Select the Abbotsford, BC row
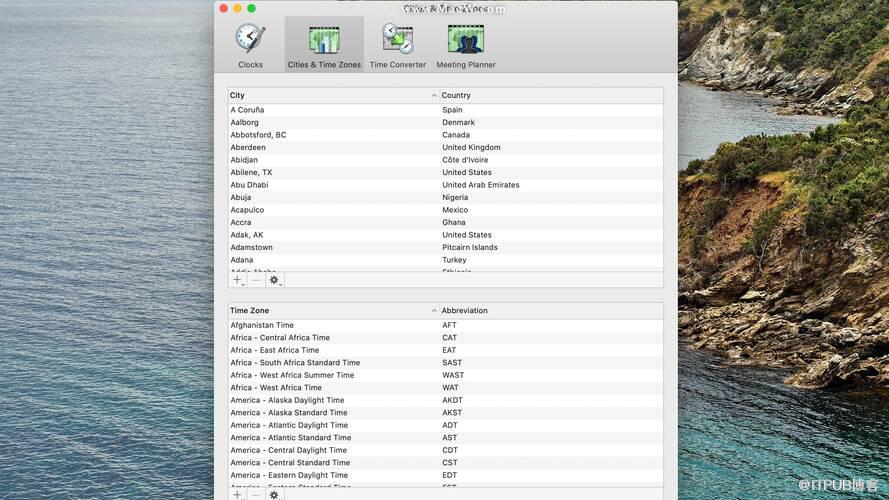Viewport: 889px width, 500px height. [446, 135]
